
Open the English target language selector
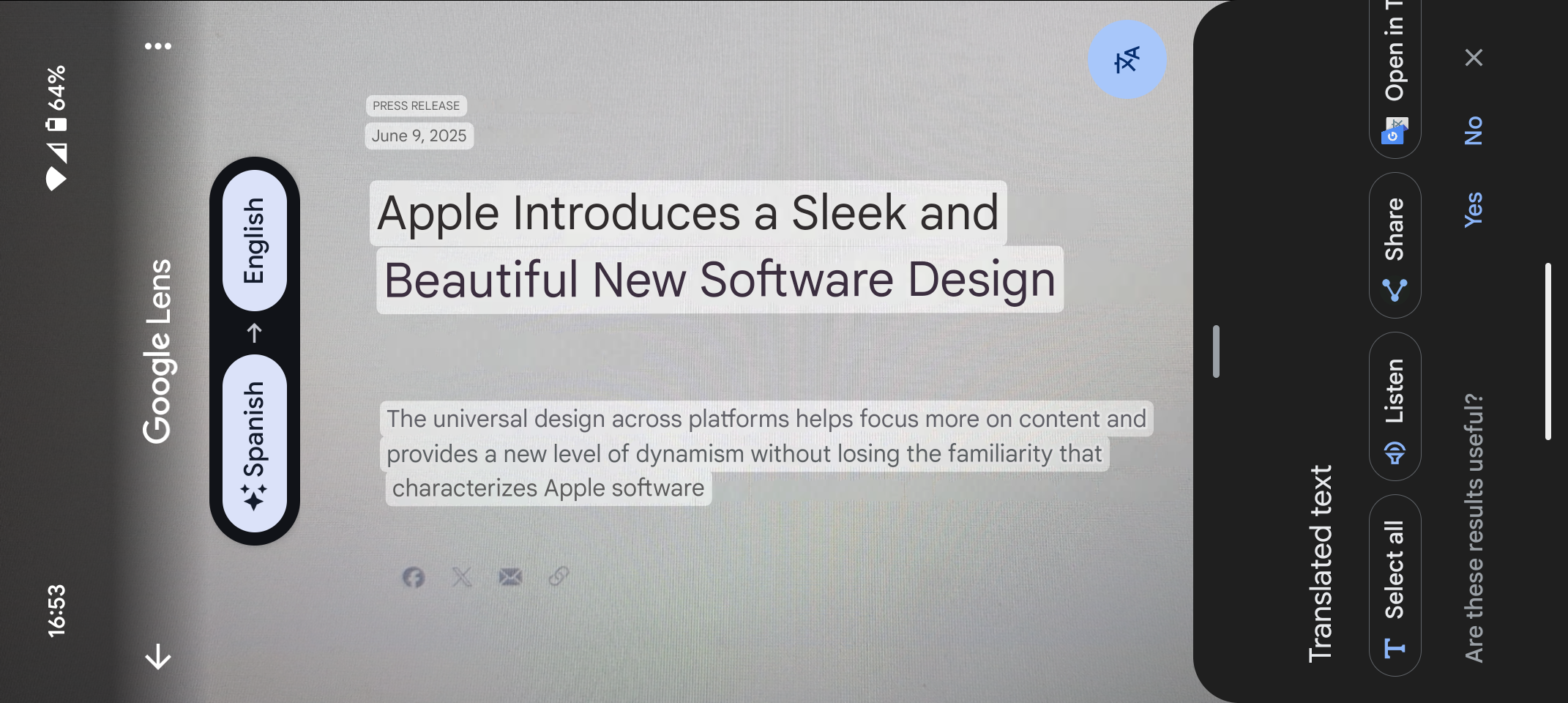coord(254,240)
